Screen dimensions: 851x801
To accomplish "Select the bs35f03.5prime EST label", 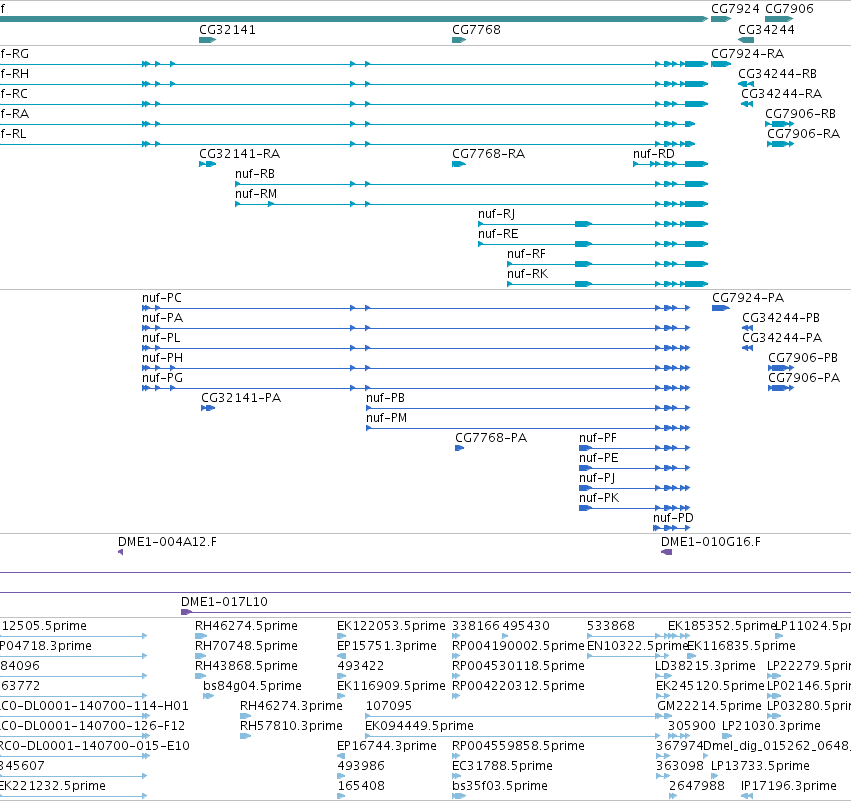I will (x=500, y=786).
